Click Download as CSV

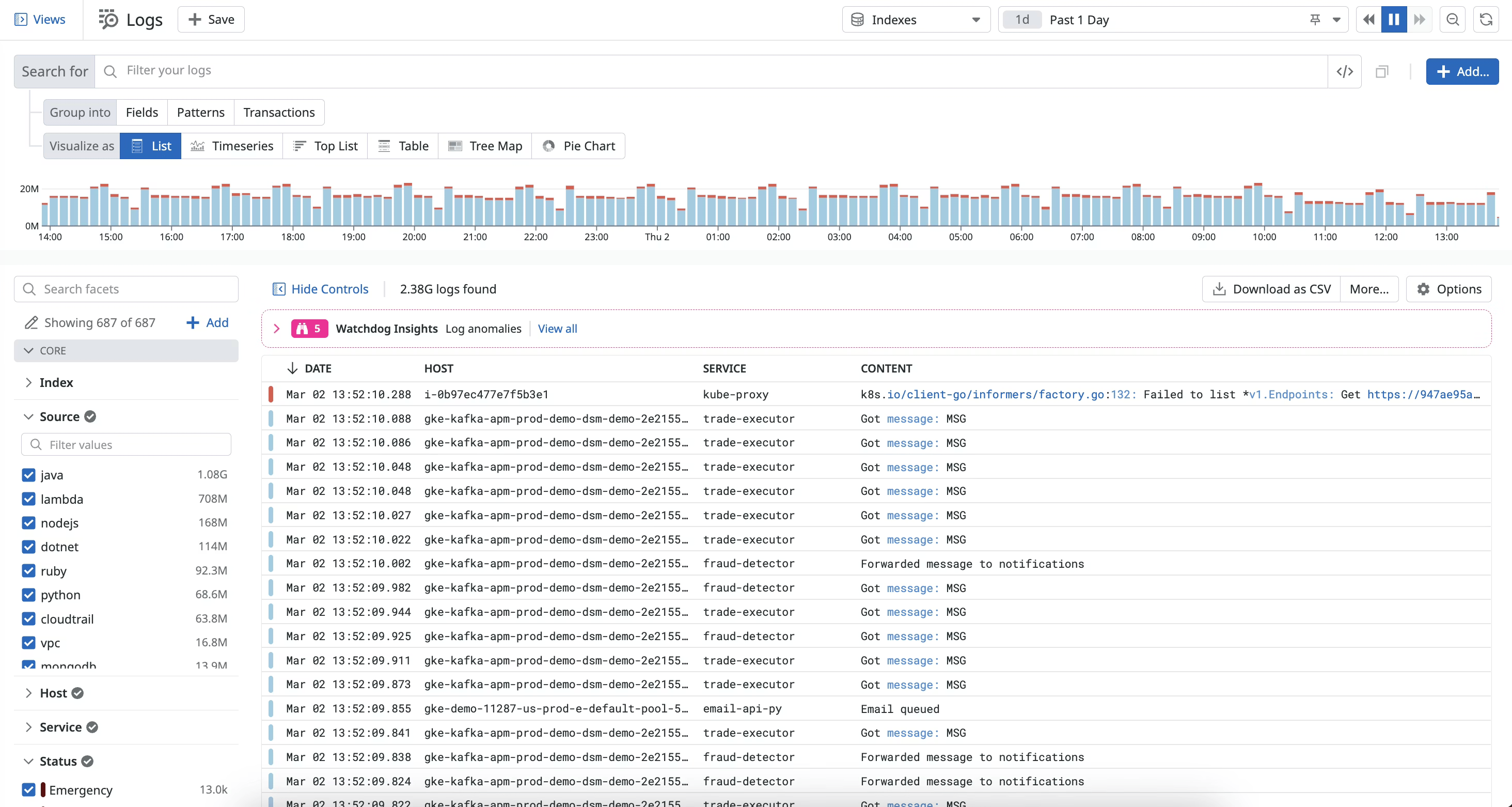point(1270,288)
